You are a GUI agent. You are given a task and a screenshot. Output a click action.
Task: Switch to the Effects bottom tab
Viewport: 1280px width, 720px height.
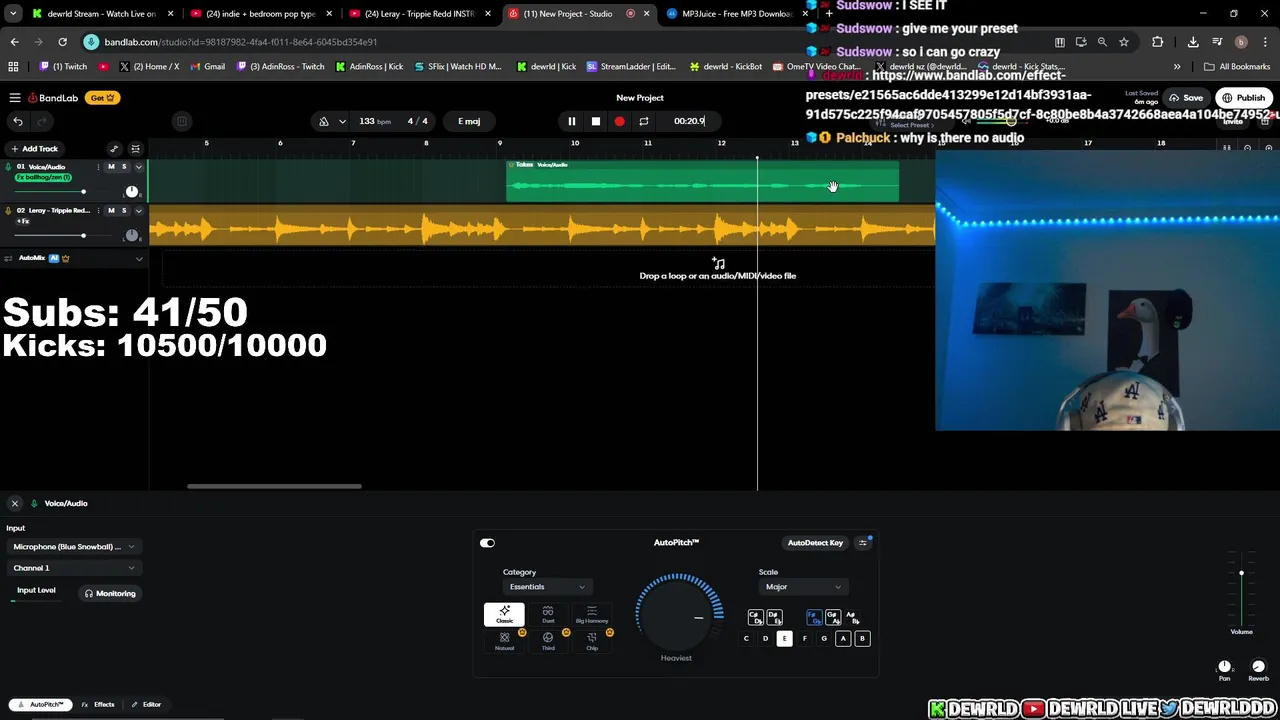(98, 704)
